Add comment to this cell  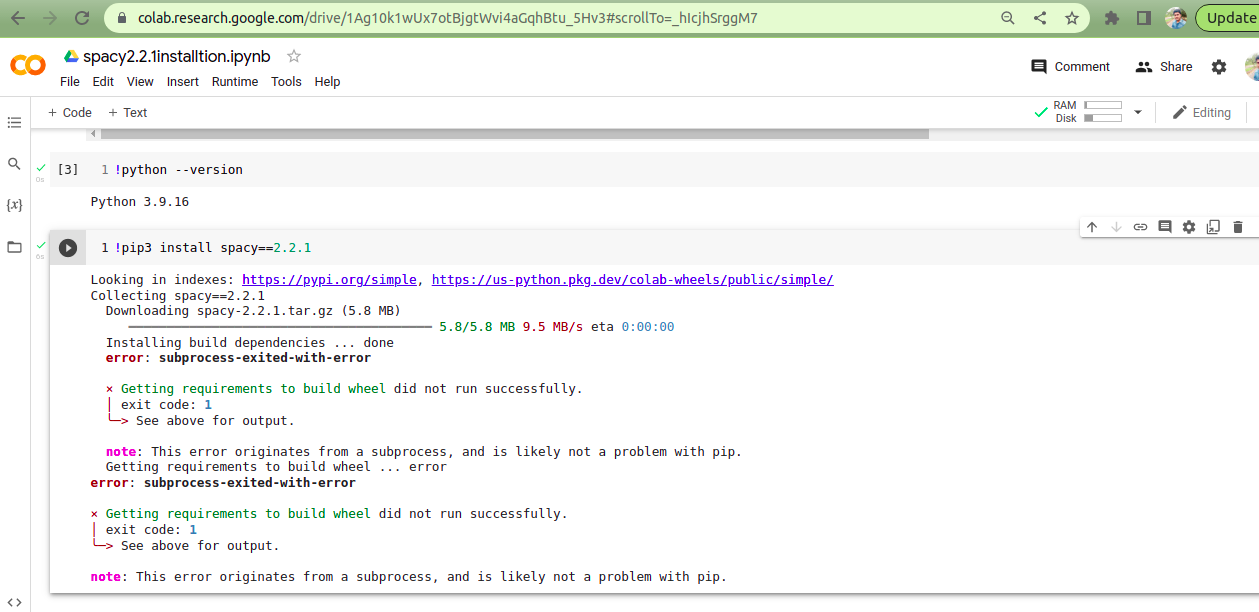pyautogui.click(x=1164, y=227)
